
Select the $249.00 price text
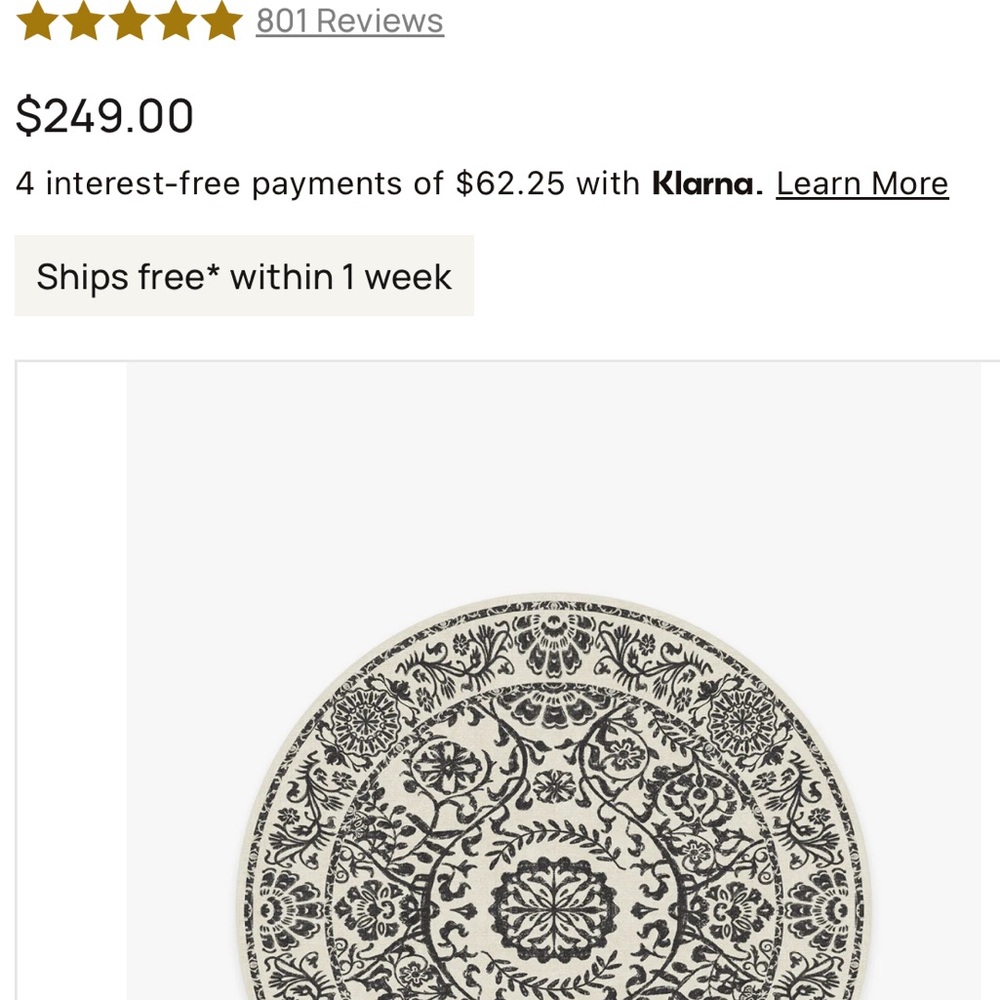coord(106,115)
